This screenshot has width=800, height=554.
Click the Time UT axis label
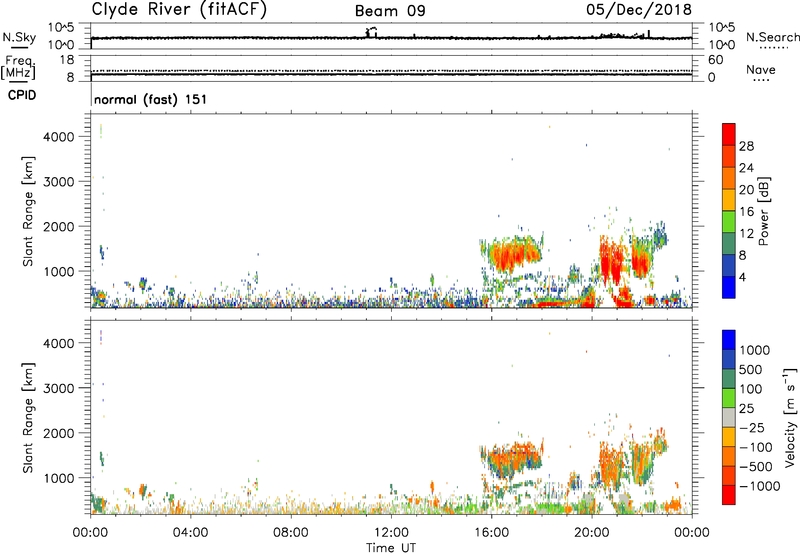point(391,547)
